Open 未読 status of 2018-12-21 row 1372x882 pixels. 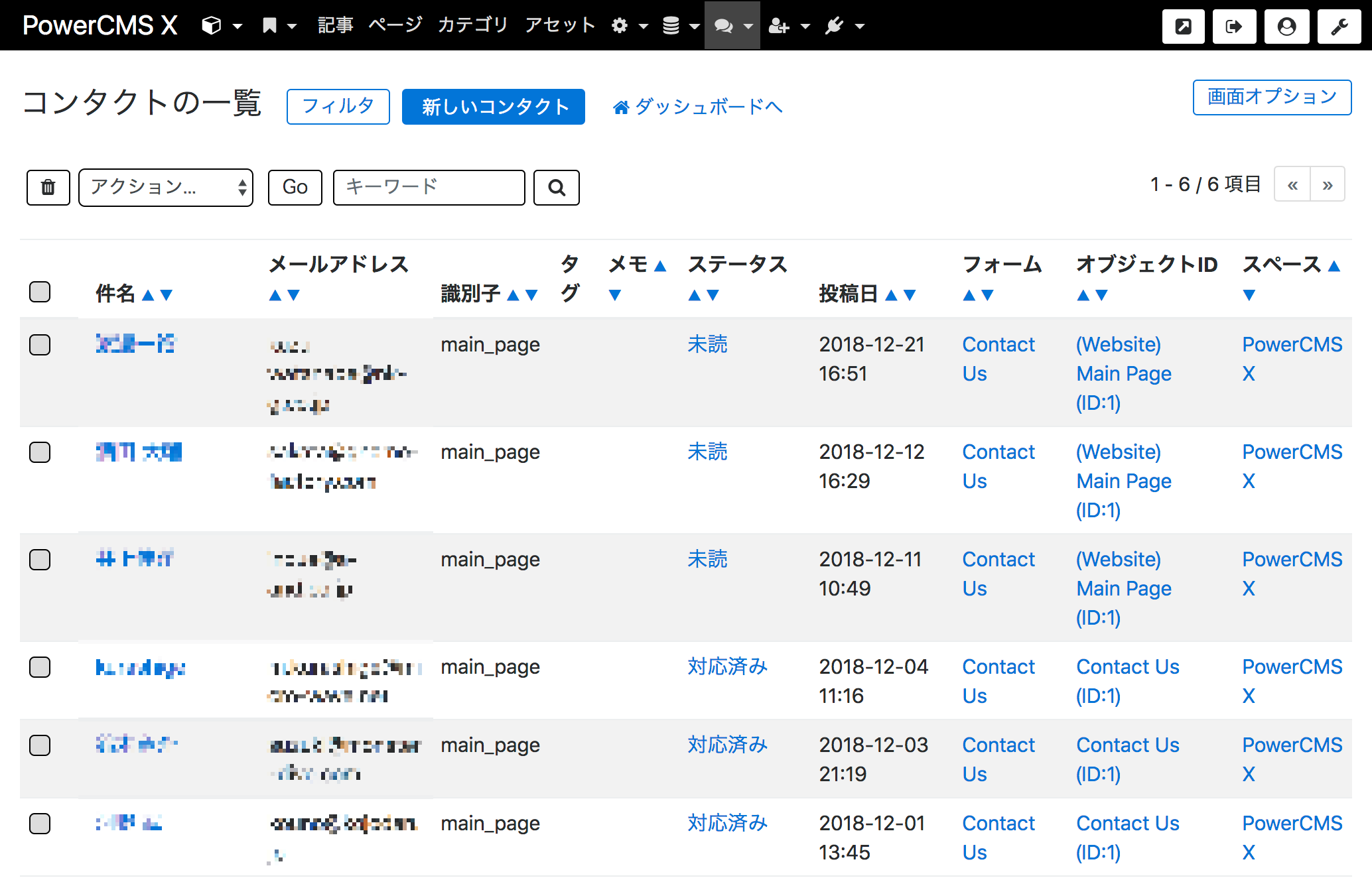pos(707,344)
